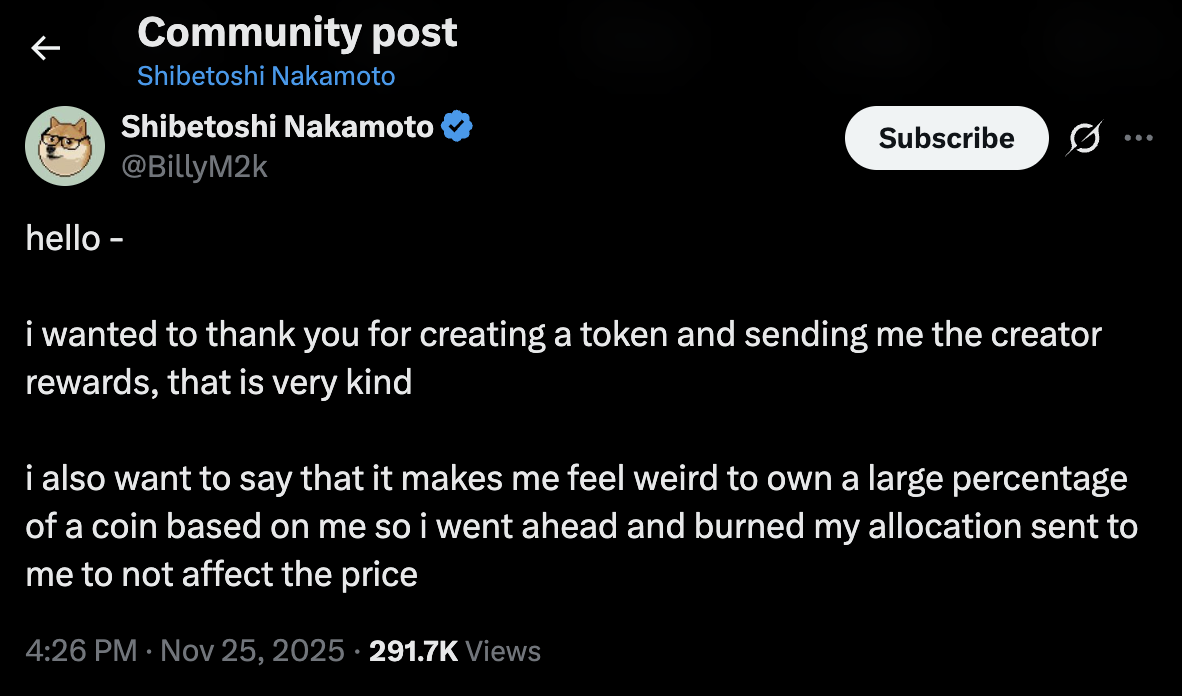Toggle Subscribe on for this creator
The width and height of the screenshot is (1182, 696).
click(946, 138)
